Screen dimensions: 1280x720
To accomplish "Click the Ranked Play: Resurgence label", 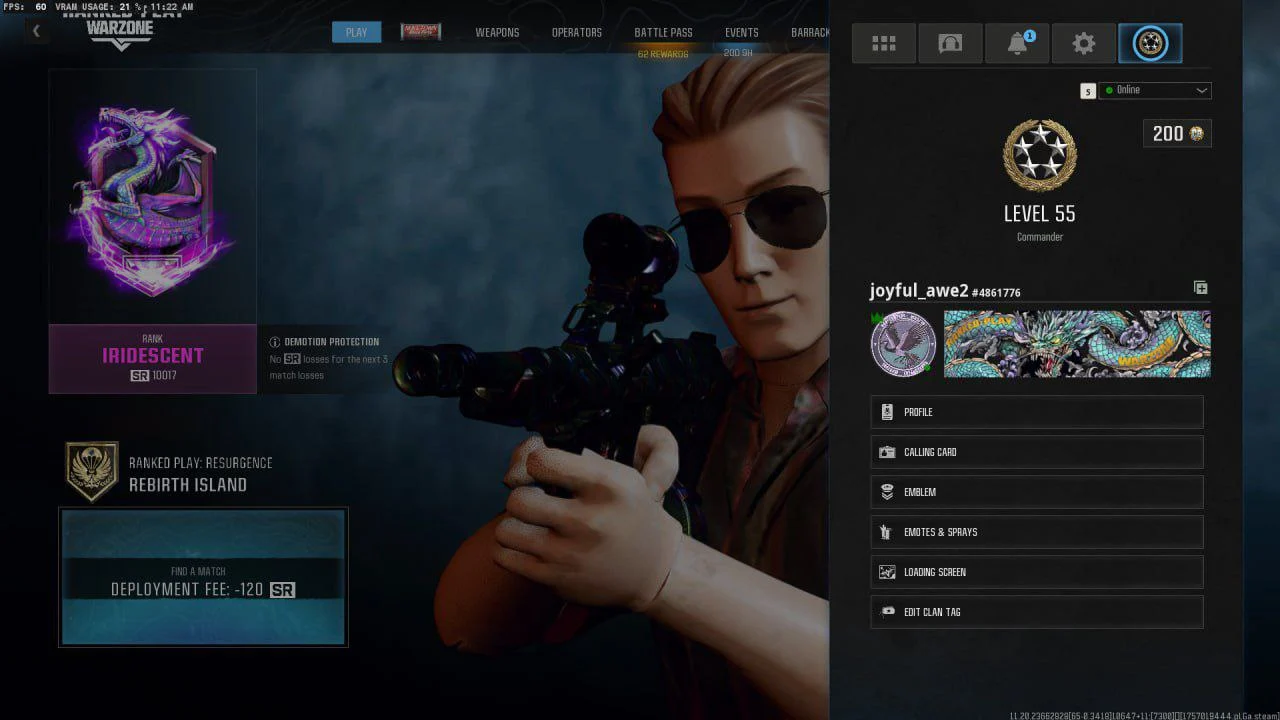I will pos(200,463).
